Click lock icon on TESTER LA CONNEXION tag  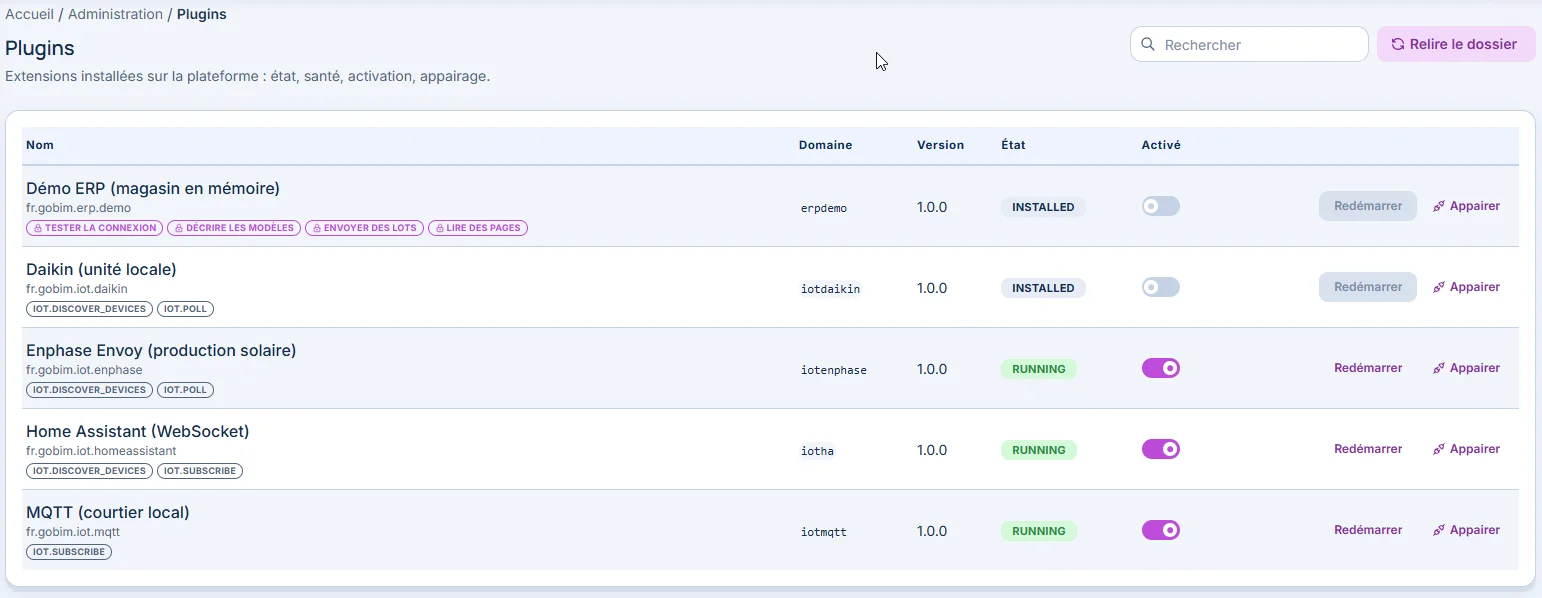click(x=38, y=228)
